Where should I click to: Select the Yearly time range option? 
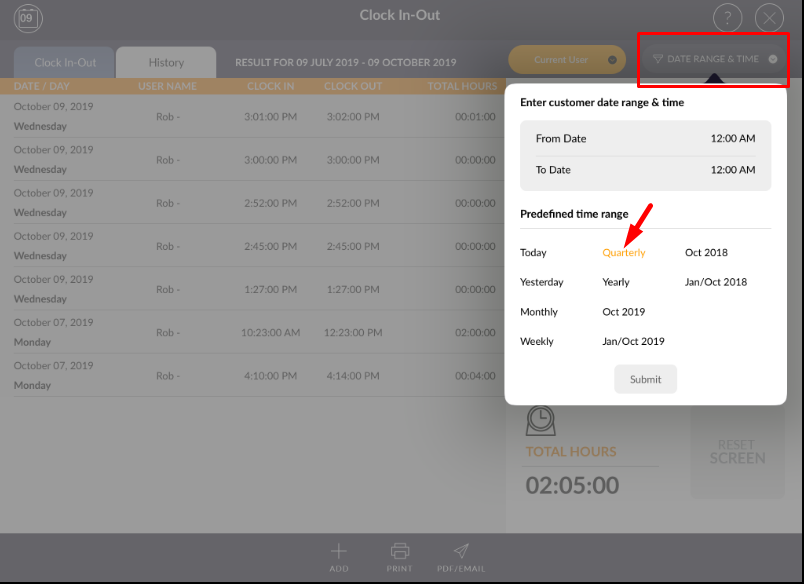616,283
